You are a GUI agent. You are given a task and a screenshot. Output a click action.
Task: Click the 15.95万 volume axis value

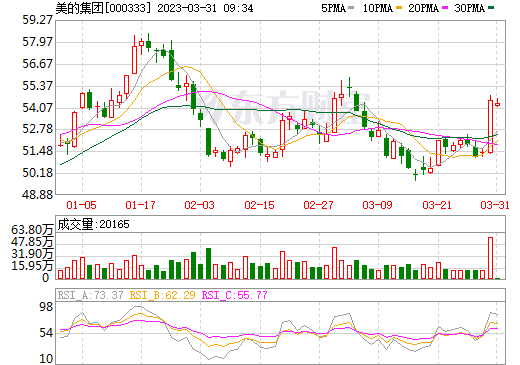click(x=32, y=266)
